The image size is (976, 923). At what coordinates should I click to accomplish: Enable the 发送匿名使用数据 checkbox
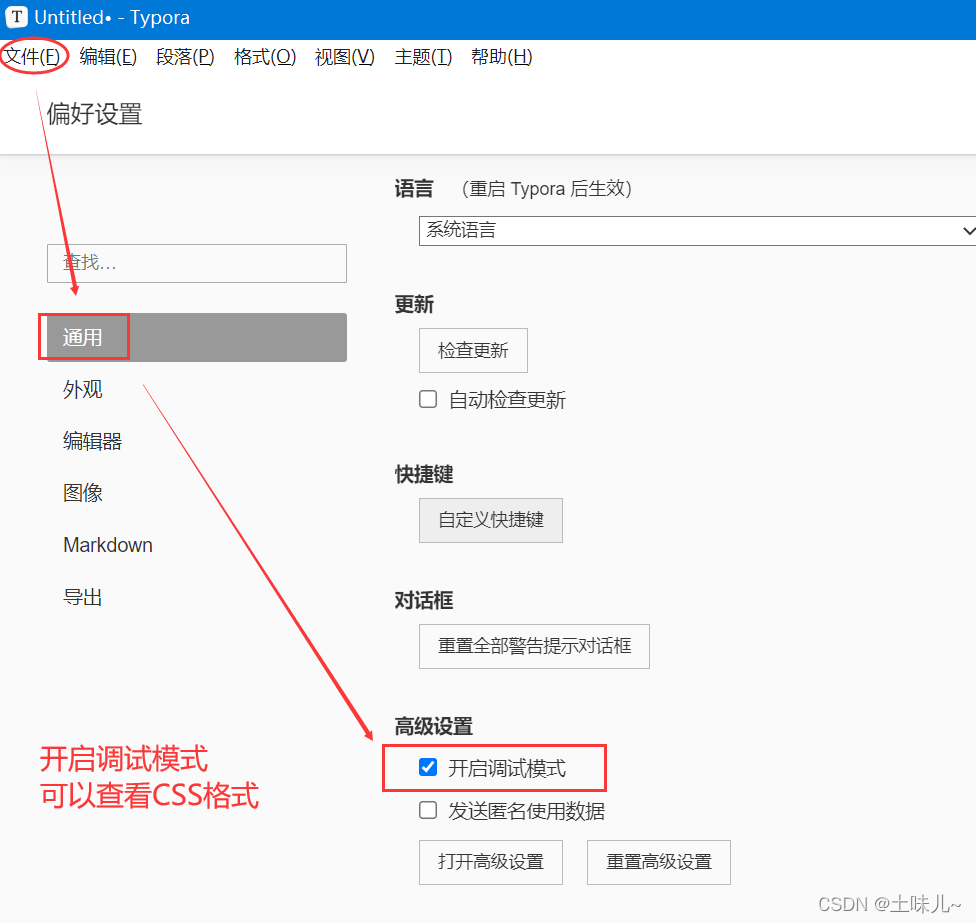coord(428,810)
